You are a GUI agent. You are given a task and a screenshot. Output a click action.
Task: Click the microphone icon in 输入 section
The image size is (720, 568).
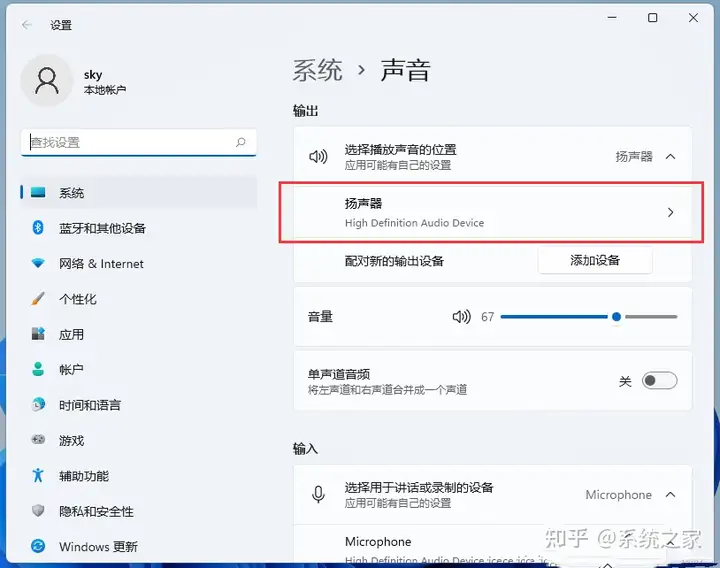click(x=318, y=495)
